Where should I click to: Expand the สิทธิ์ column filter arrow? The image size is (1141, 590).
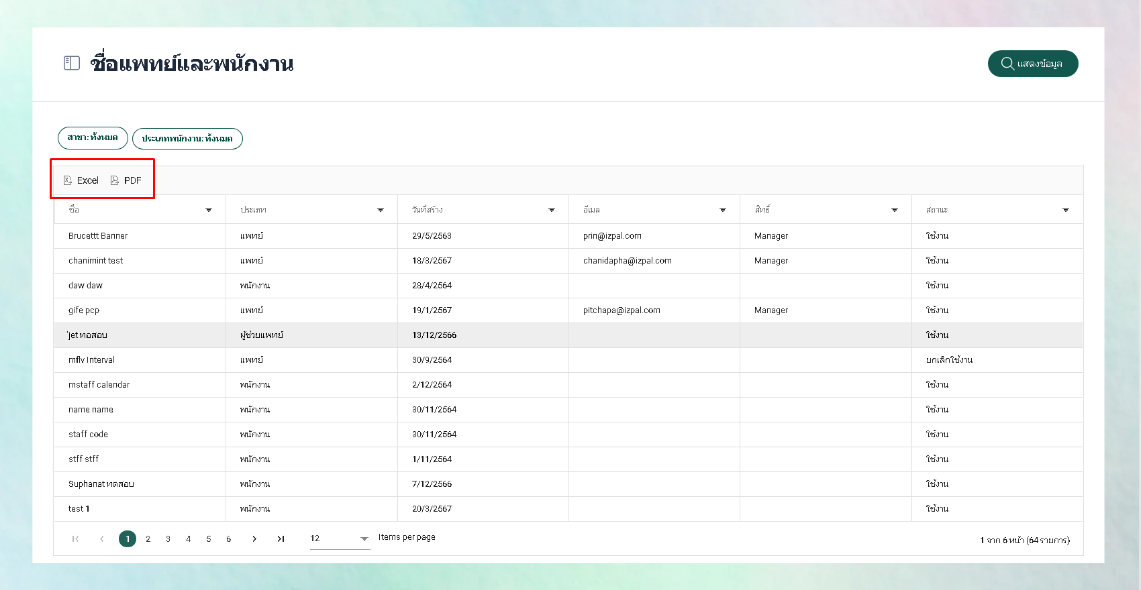(894, 210)
